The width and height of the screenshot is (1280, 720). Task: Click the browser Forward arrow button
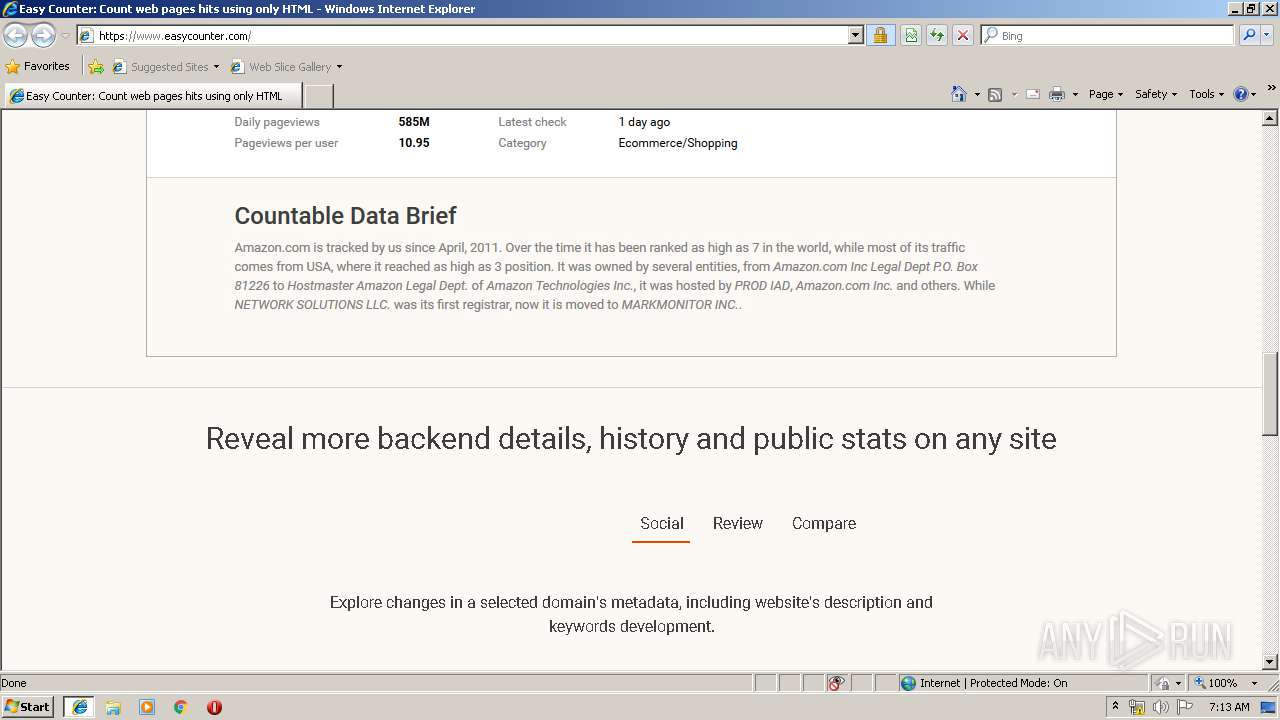pyautogui.click(x=43, y=36)
